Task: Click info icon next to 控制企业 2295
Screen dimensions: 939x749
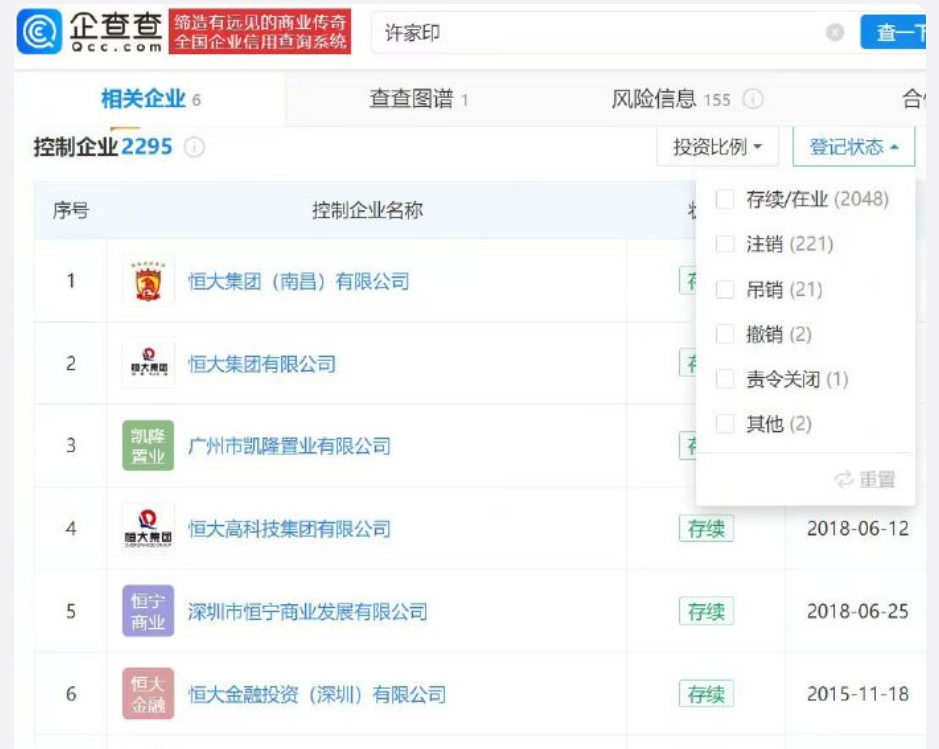Action: tap(195, 148)
